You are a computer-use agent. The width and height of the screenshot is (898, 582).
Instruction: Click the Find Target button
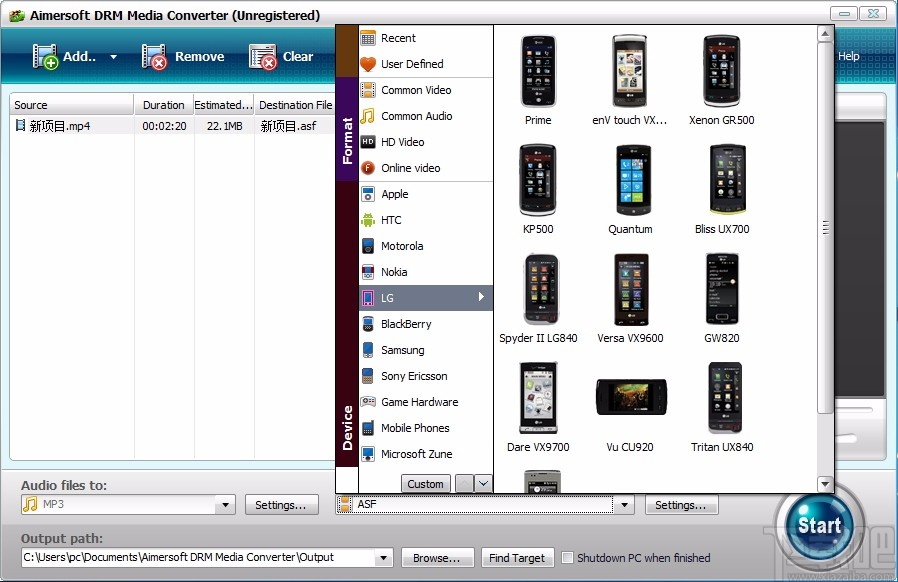click(x=517, y=558)
